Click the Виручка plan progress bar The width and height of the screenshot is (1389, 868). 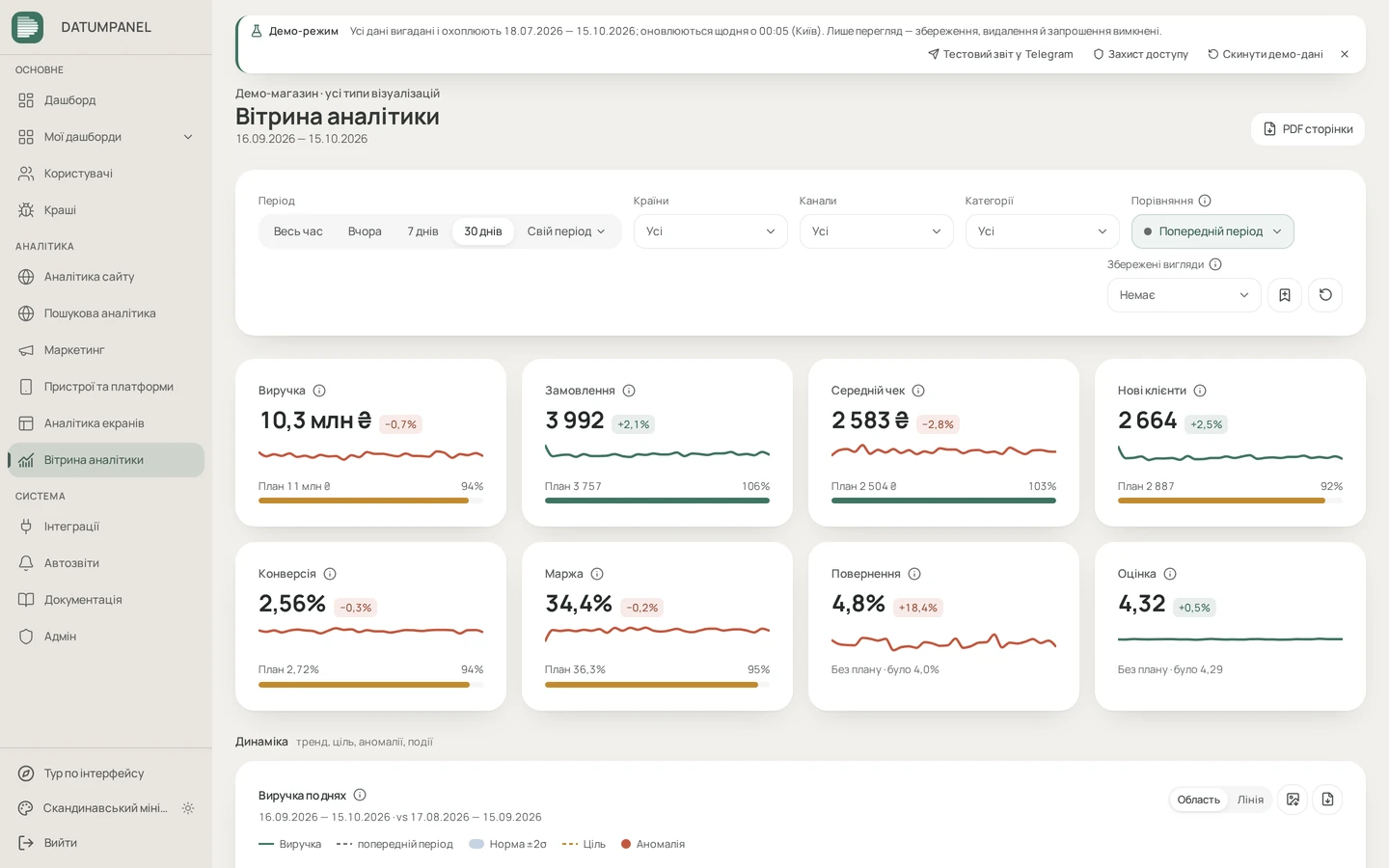click(x=370, y=501)
